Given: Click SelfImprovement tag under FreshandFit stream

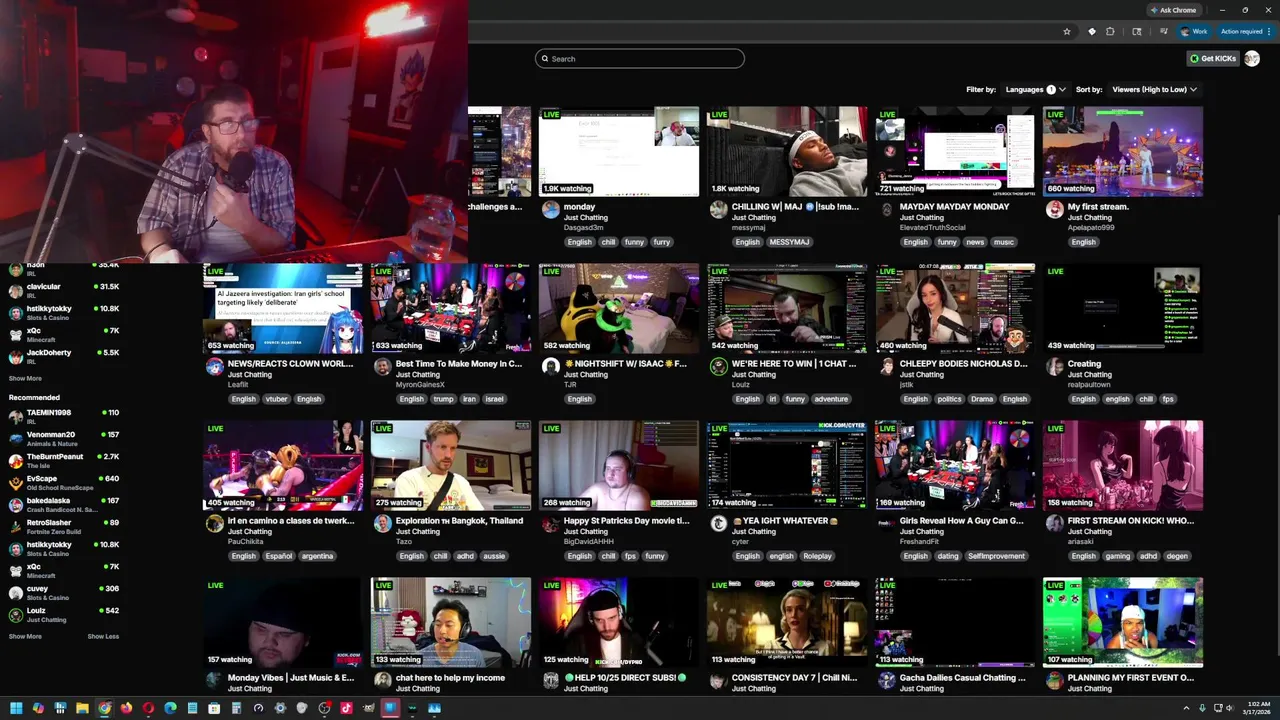Looking at the screenshot, I should click(996, 556).
